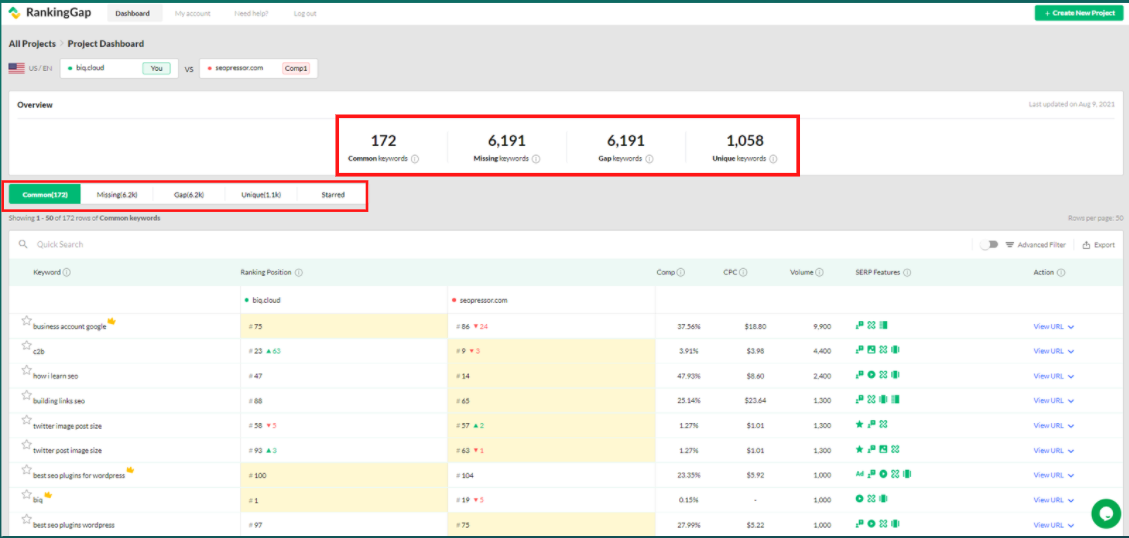Screen dimensions: 1129x538
Task: Click the CPC value $23.64
Action: 755,400
